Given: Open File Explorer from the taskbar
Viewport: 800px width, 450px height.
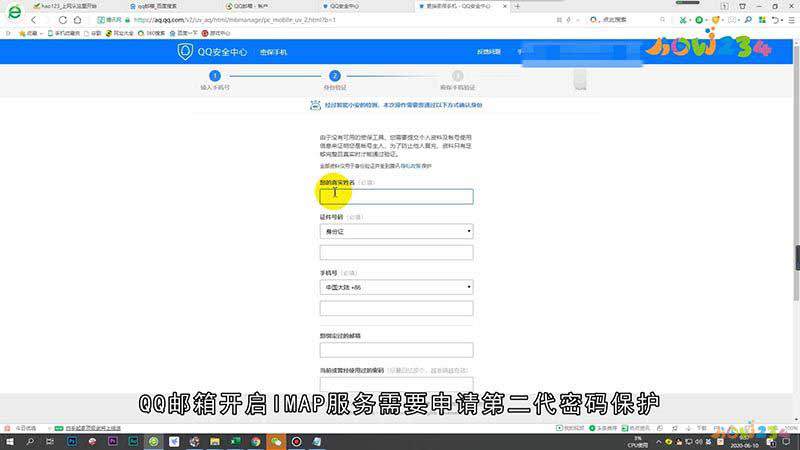Looking at the screenshot, I should pos(215,442).
